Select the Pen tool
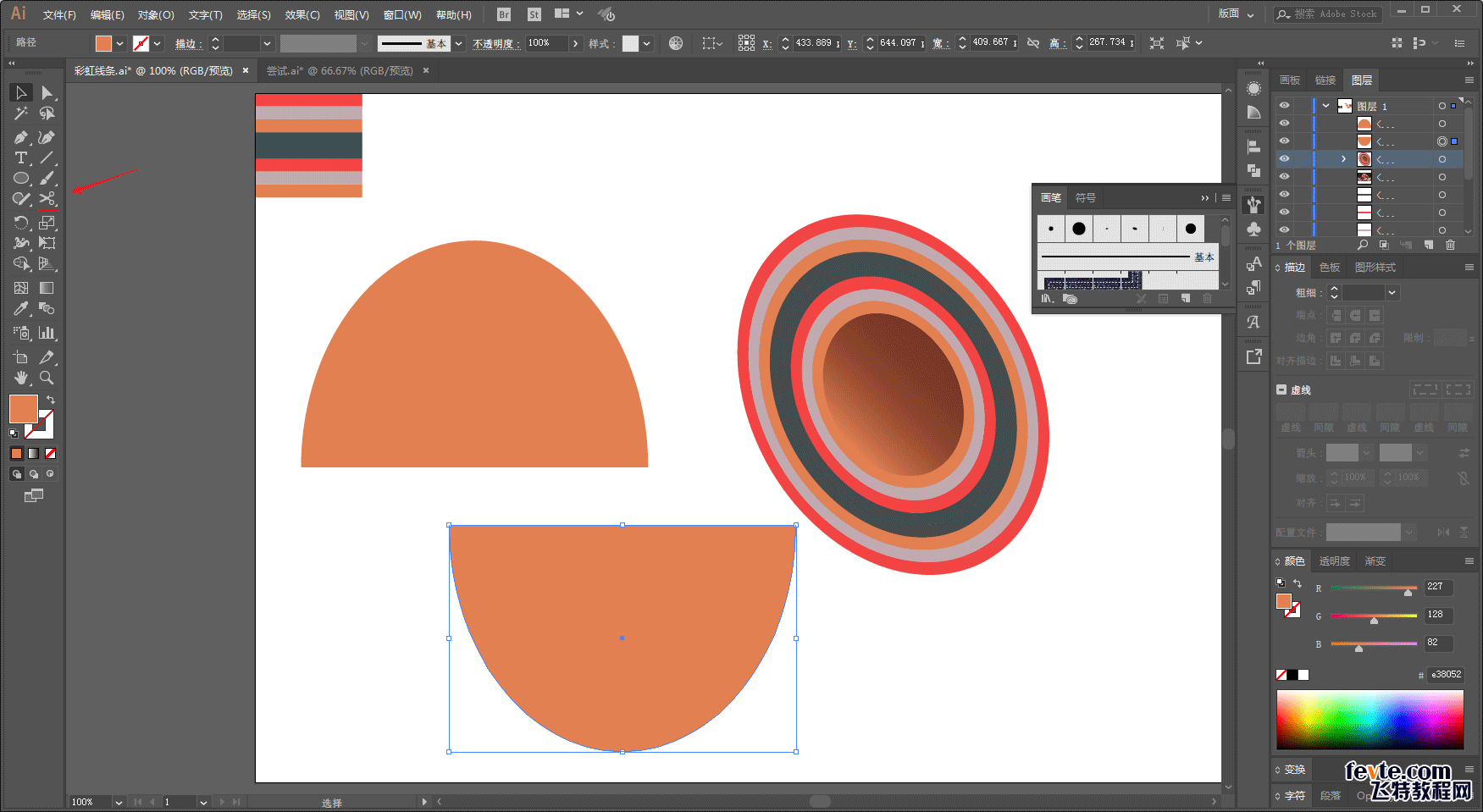The image size is (1483, 812). click(21, 137)
